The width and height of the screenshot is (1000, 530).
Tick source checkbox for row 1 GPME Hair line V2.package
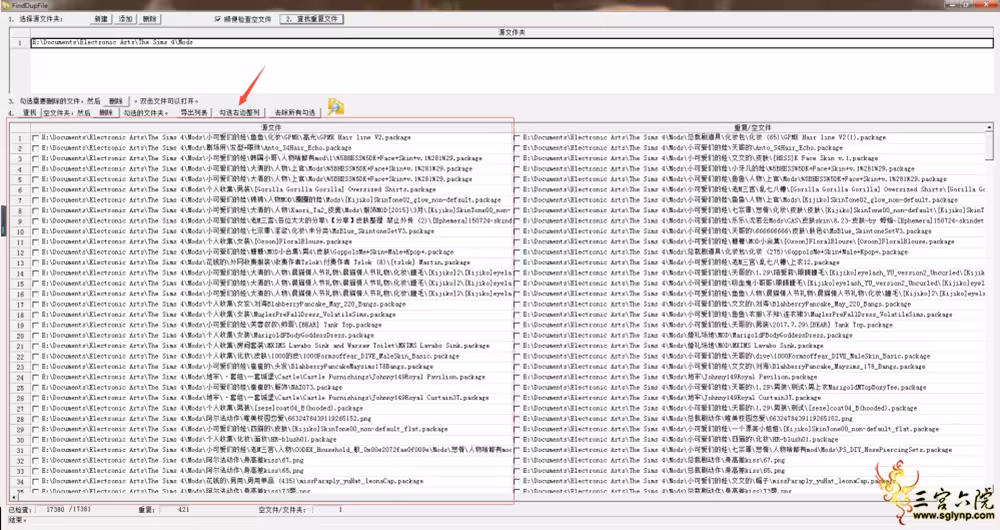point(36,137)
